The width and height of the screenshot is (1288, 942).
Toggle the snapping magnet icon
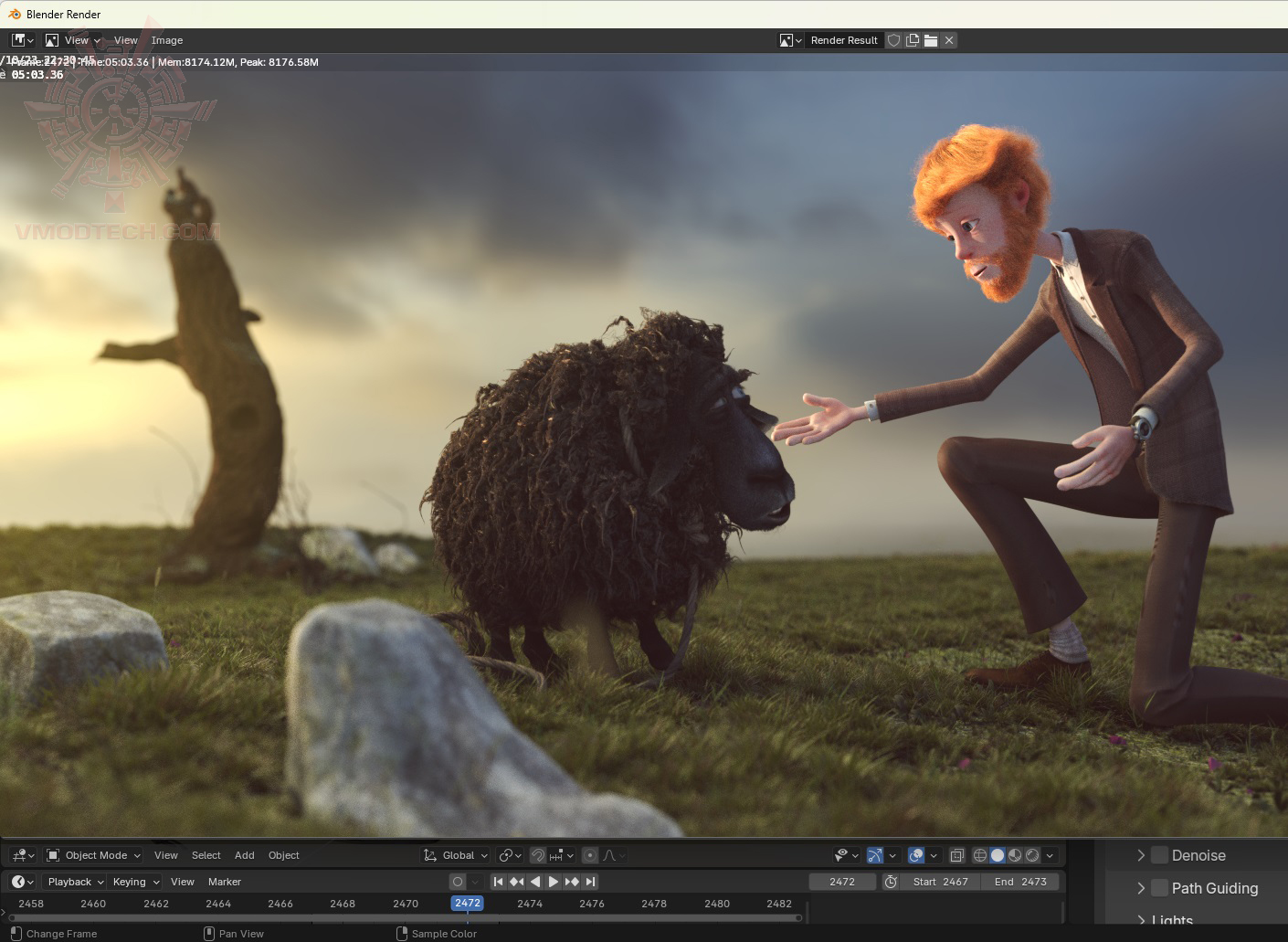point(538,855)
